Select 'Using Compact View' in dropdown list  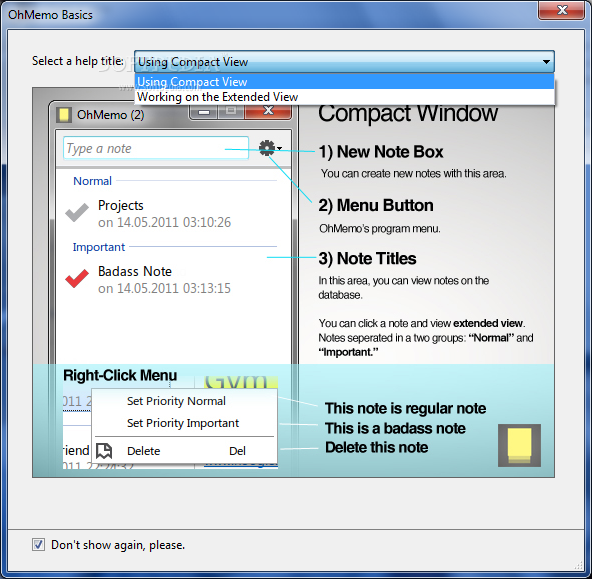point(344,82)
